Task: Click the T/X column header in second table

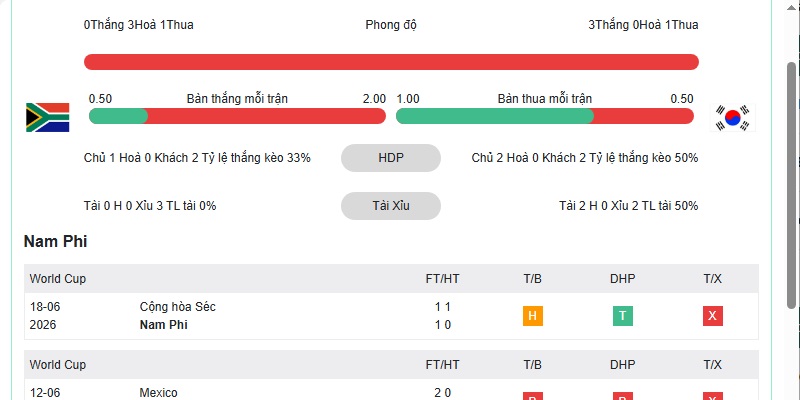Action: coord(712,365)
